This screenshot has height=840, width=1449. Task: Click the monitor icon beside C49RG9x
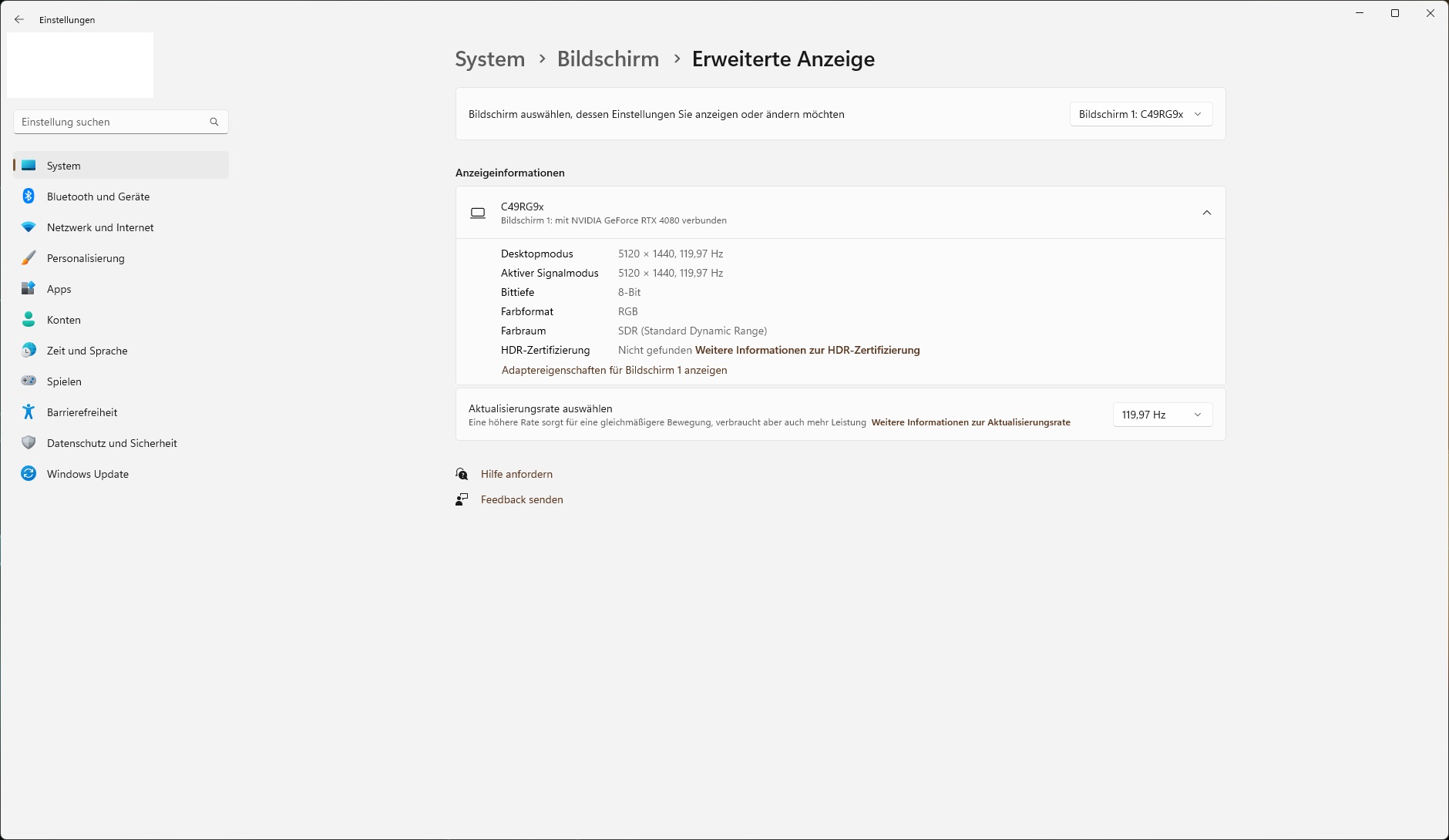(478, 213)
